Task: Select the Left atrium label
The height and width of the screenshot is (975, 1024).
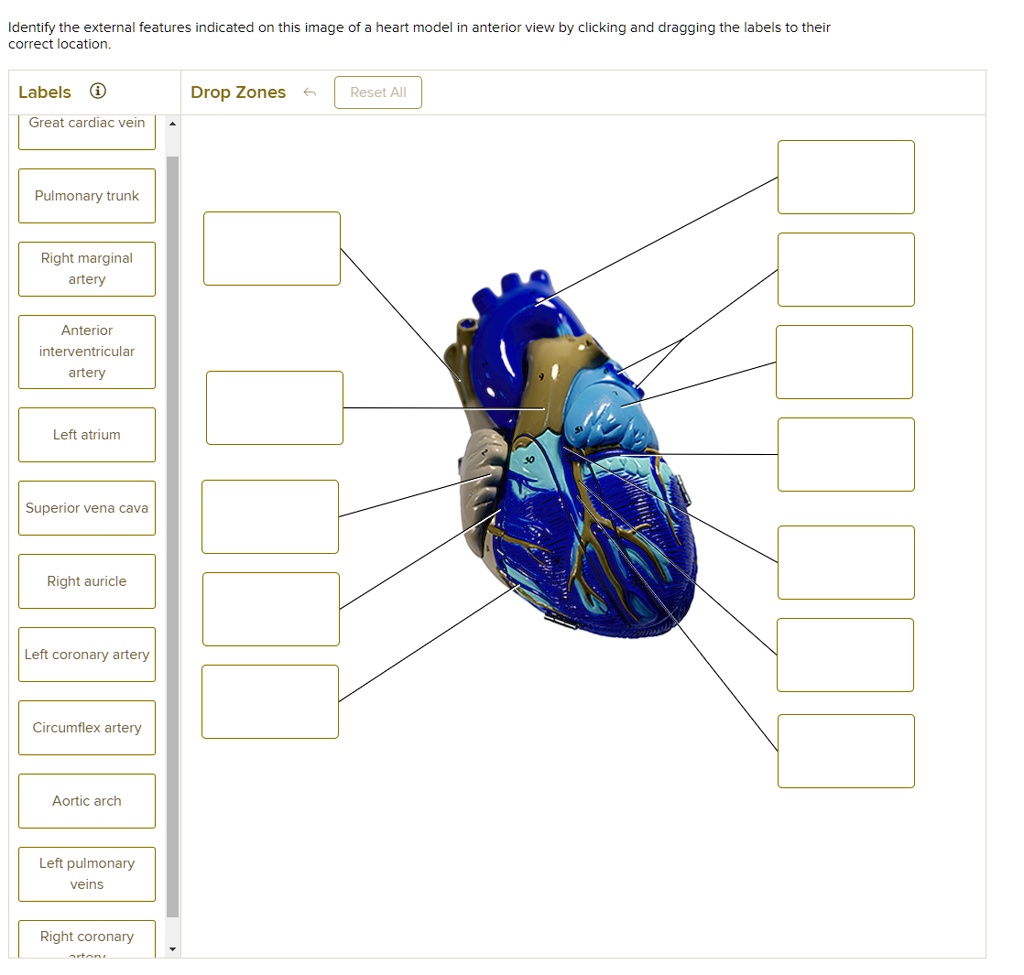Action: click(86, 434)
